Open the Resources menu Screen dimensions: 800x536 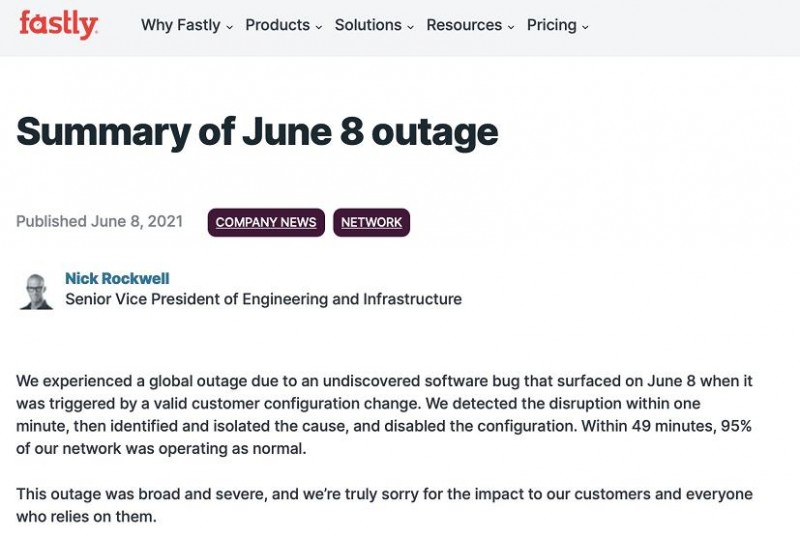(470, 25)
